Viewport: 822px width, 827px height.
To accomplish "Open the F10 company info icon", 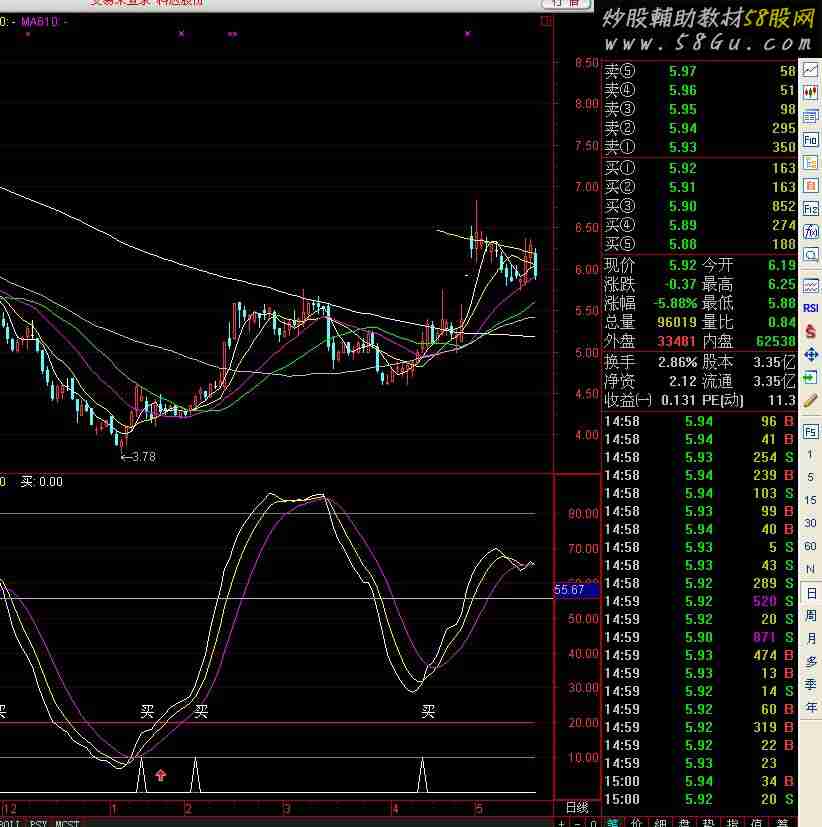I will tap(810, 140).
